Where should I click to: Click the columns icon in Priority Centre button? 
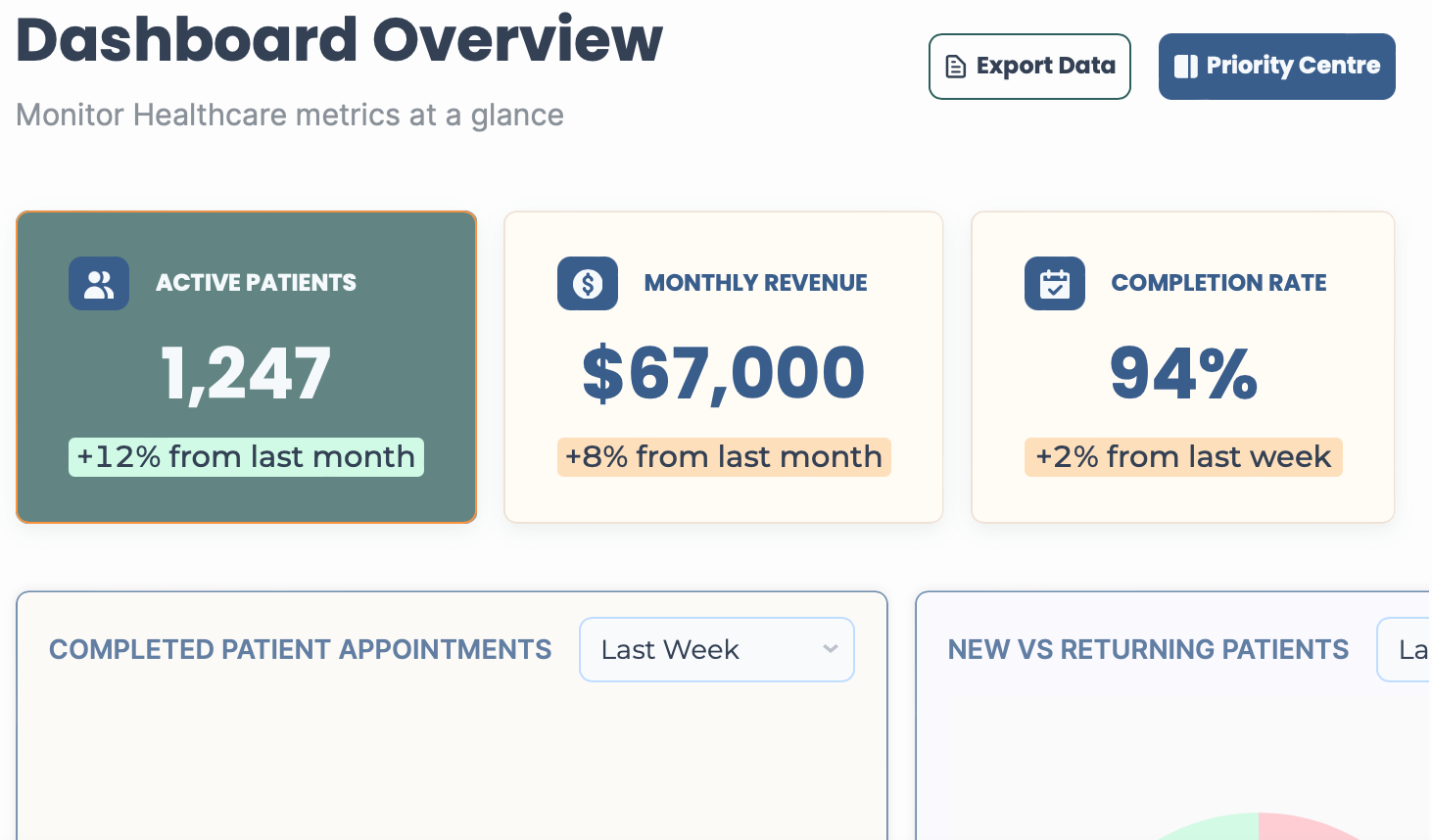tap(1187, 66)
